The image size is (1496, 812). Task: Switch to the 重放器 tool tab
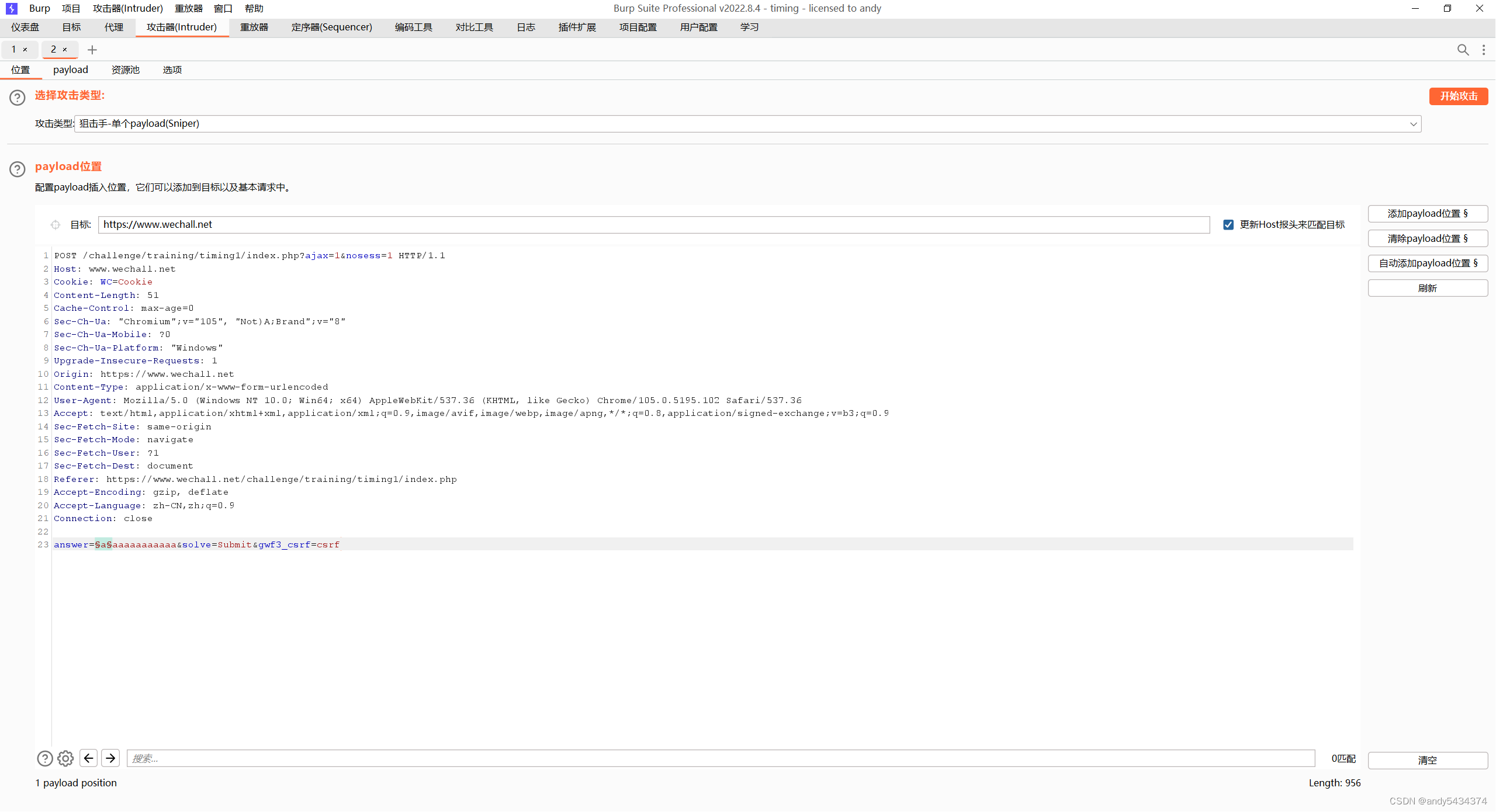[x=254, y=27]
